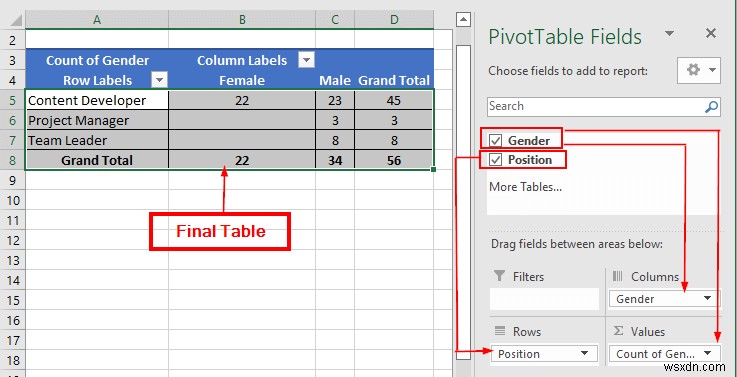This screenshot has width=737, height=377.
Task: Open the Row Labels filter dropdown
Action: pyautogui.click(x=159, y=80)
